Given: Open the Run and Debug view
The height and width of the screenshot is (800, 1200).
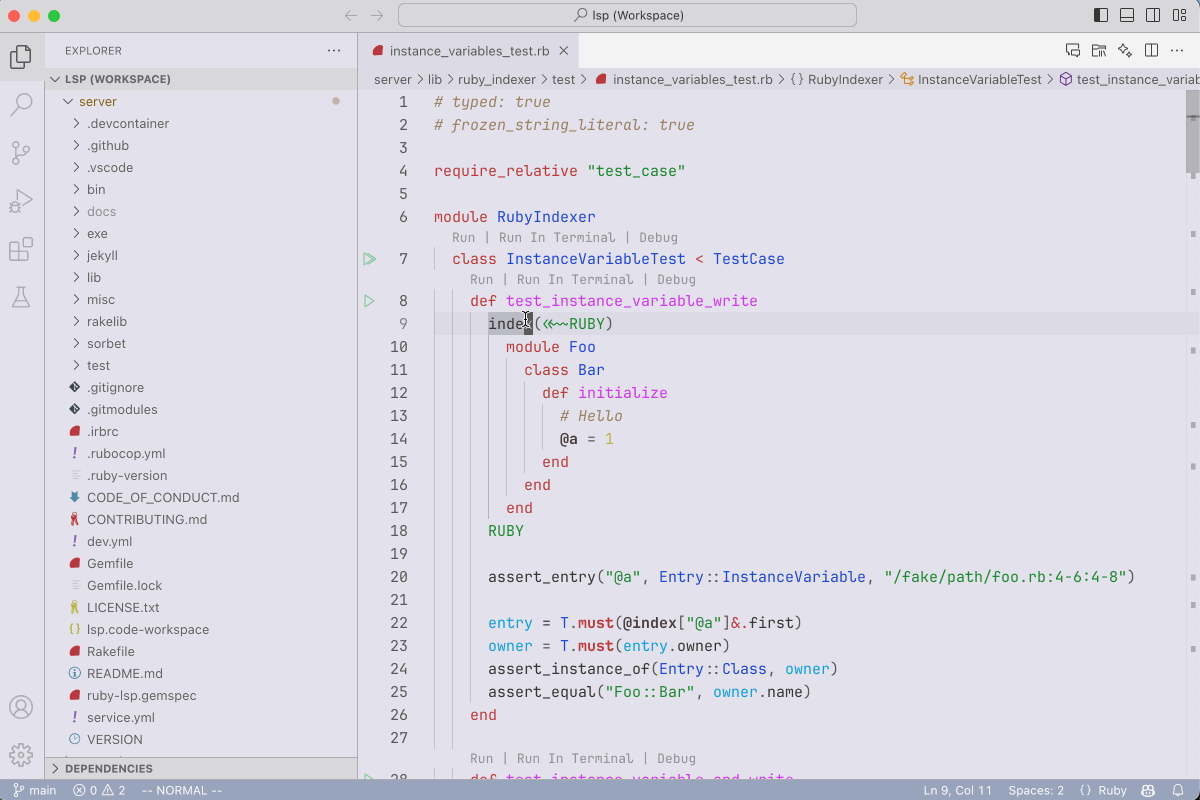Looking at the screenshot, I should click(x=21, y=201).
